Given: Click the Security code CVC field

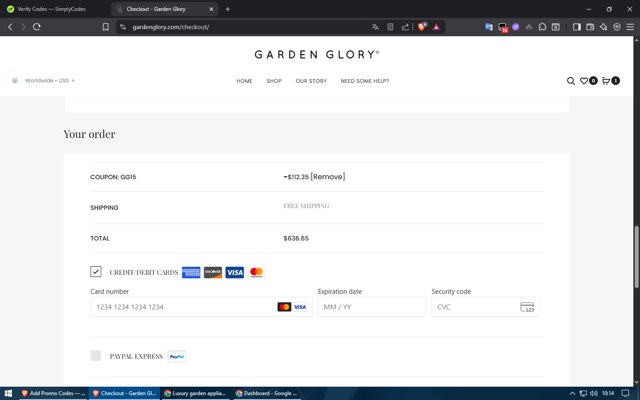Looking at the screenshot, I should tap(485, 307).
